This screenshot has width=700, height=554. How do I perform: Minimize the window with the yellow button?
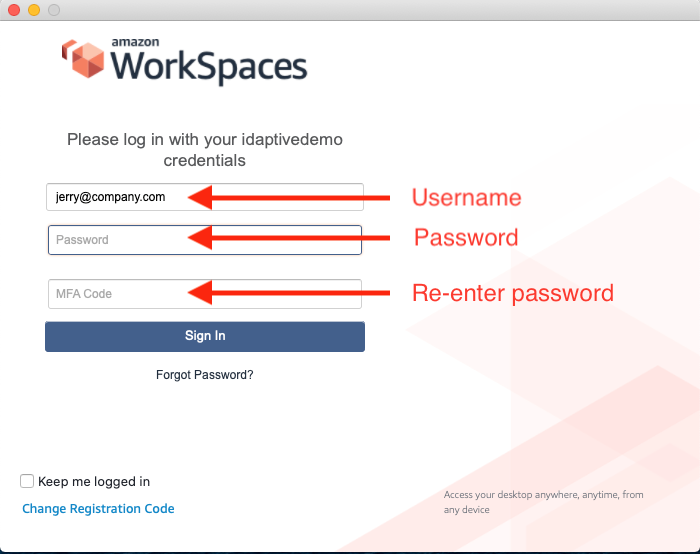pyautogui.click(x=33, y=10)
